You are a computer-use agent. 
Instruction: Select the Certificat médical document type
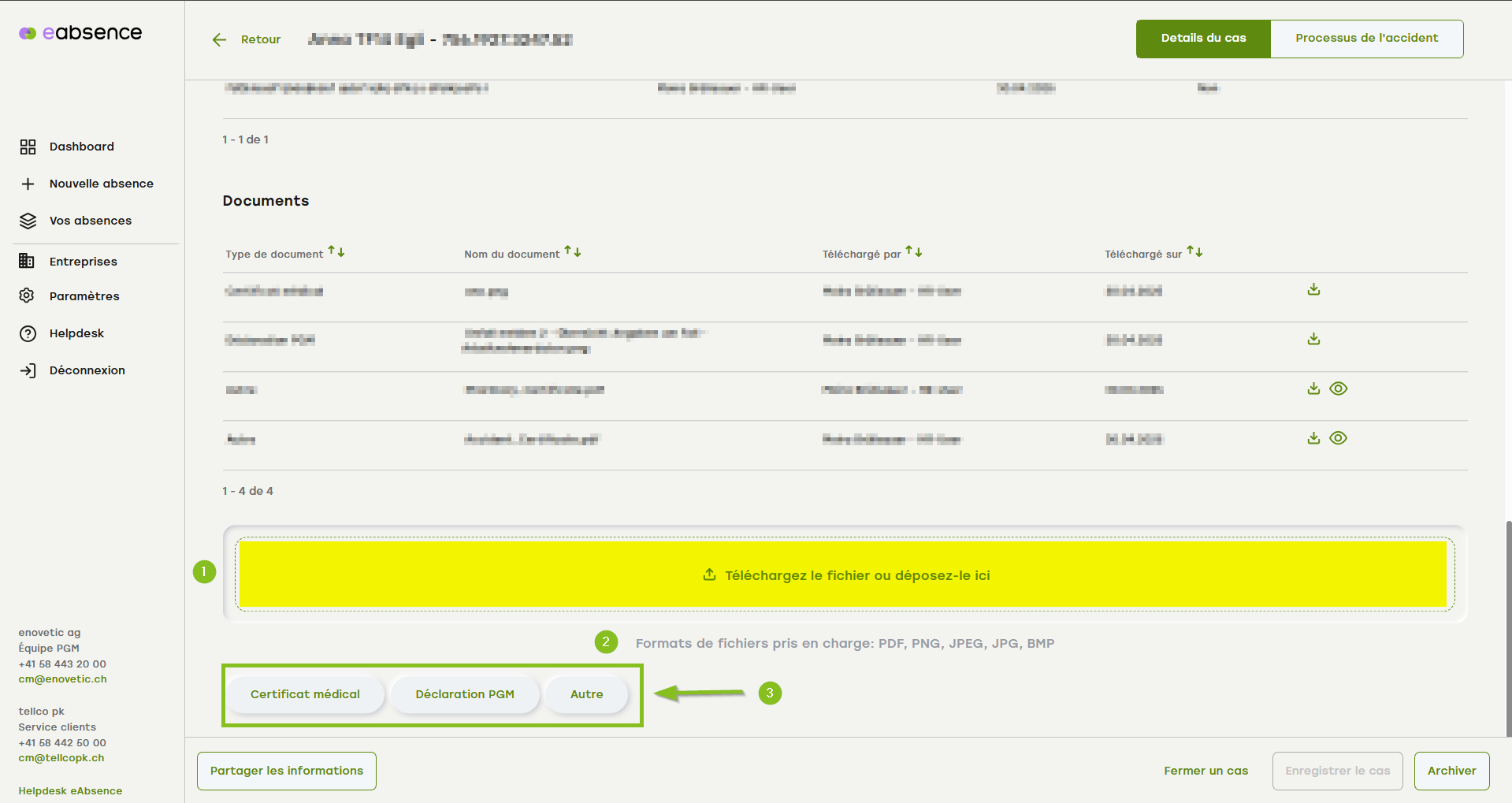(x=305, y=694)
